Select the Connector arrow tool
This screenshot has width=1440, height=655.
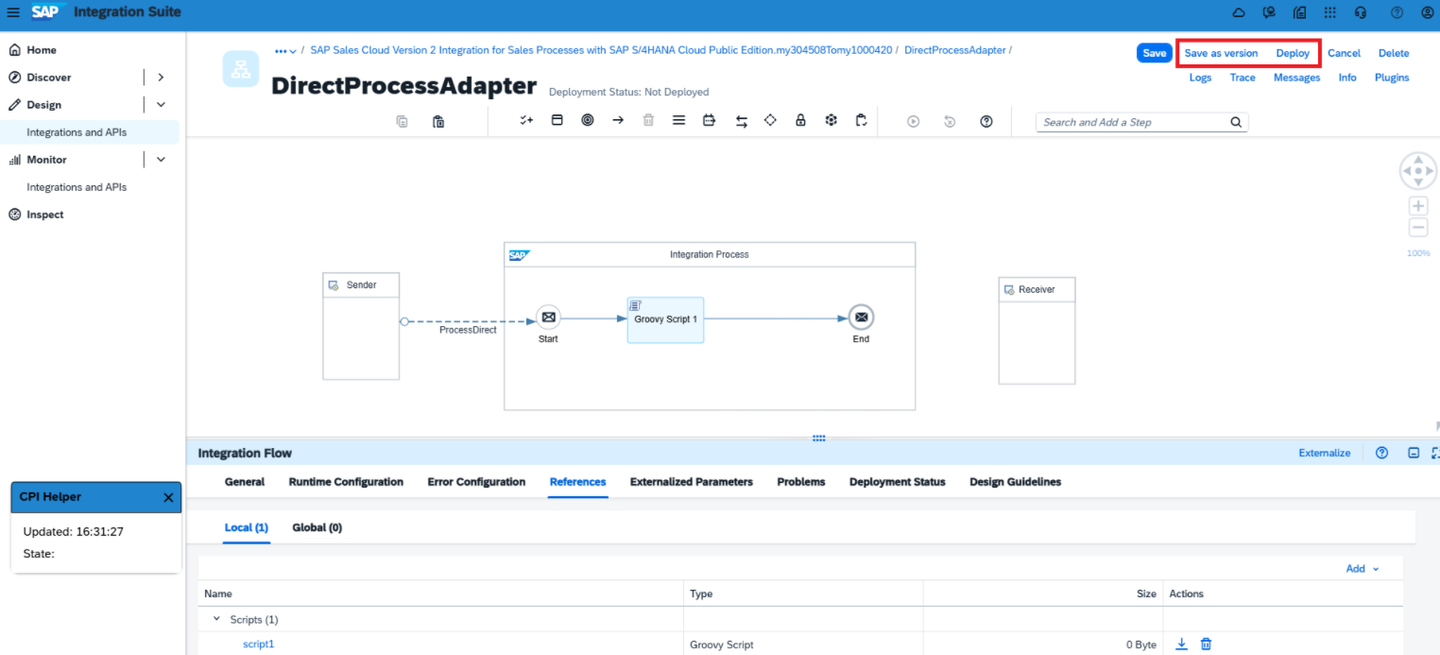(x=618, y=120)
